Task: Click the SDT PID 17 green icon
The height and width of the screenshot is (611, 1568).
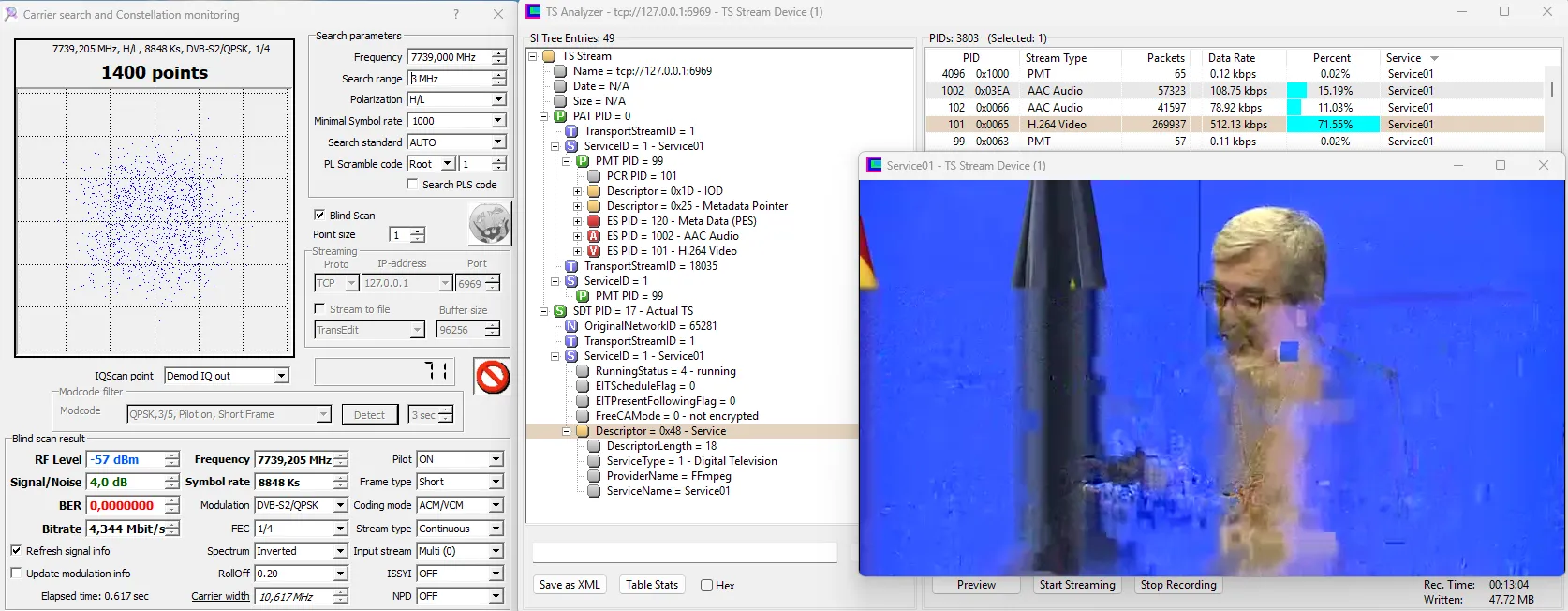Action: (x=560, y=311)
